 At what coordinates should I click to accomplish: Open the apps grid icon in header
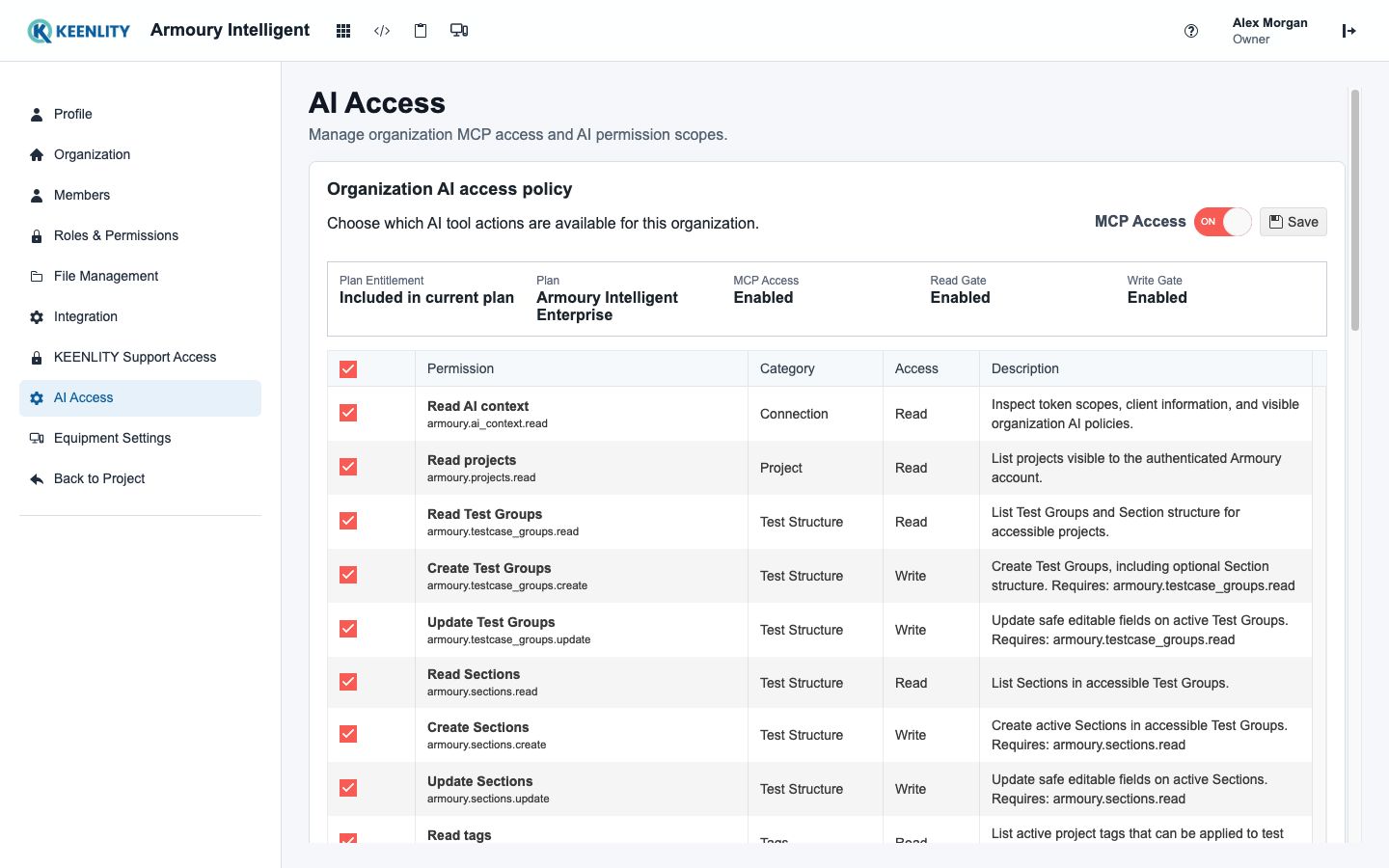pyautogui.click(x=342, y=31)
